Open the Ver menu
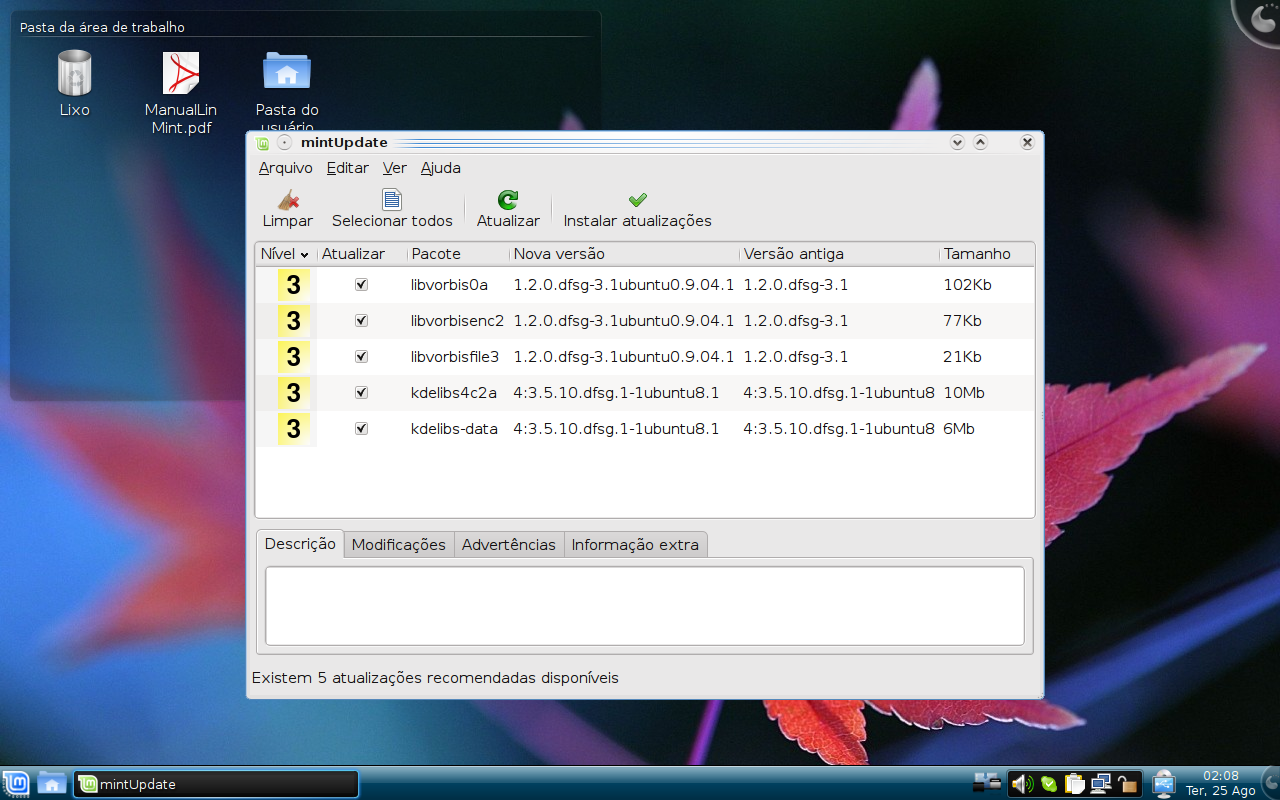This screenshot has height=800, width=1280. (x=395, y=168)
